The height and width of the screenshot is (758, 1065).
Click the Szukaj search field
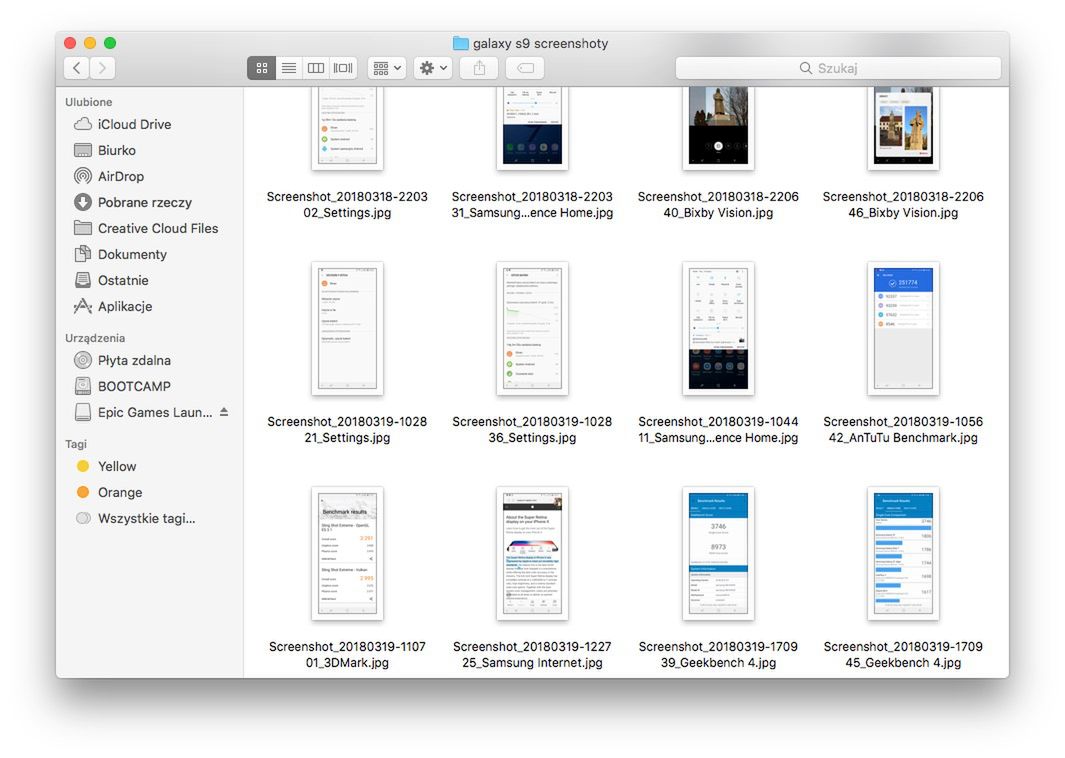point(838,68)
